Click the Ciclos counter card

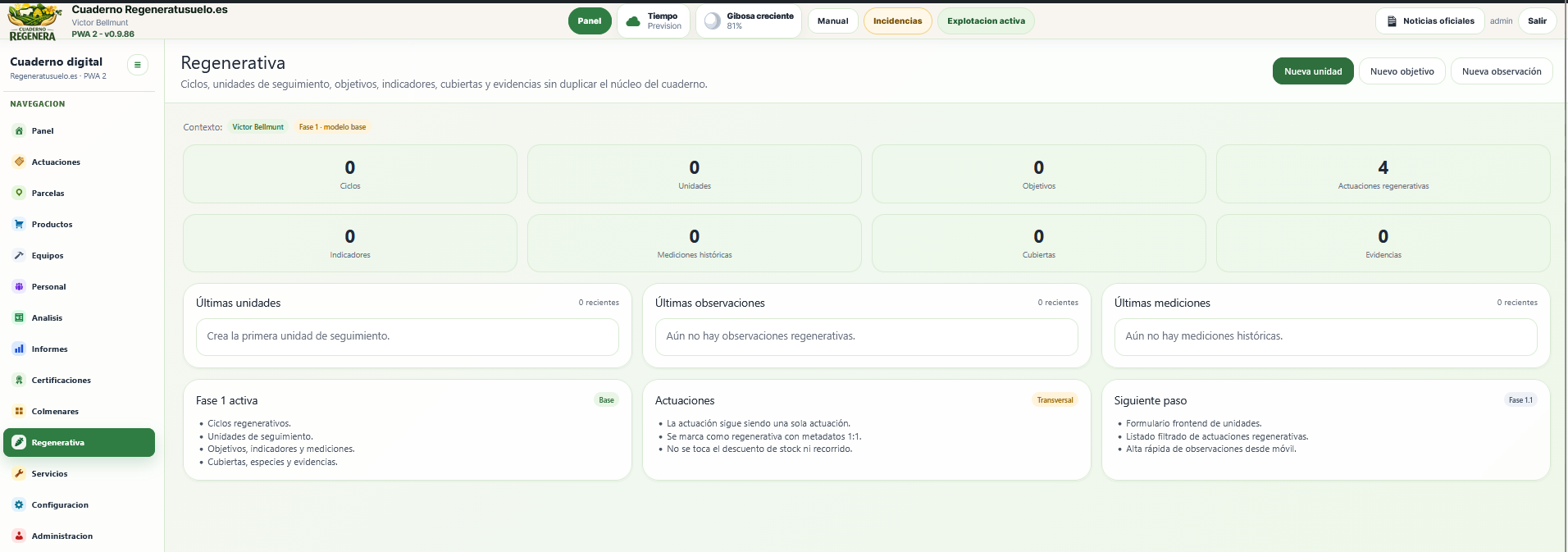(x=350, y=174)
